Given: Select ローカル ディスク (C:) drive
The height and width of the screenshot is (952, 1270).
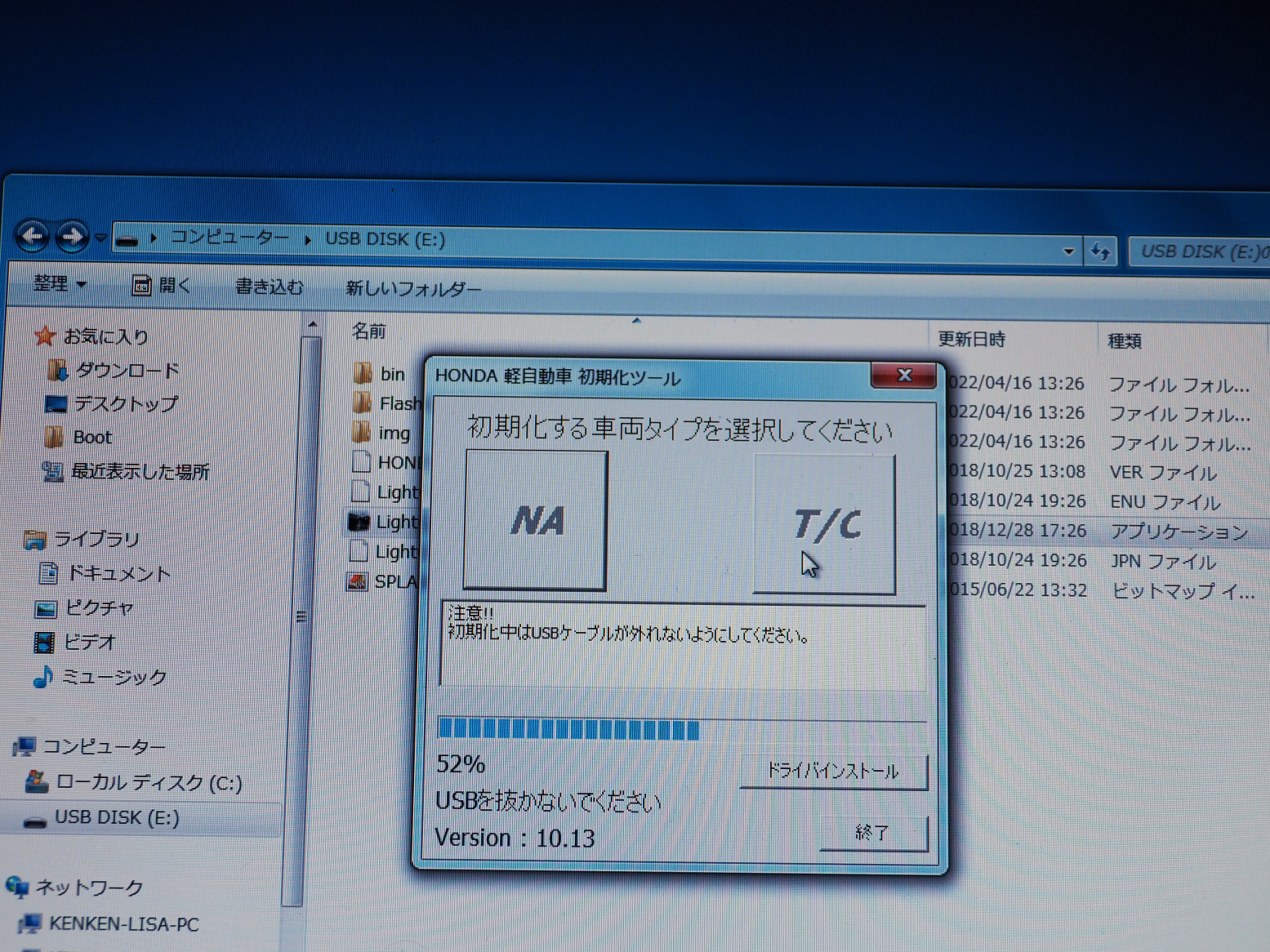Looking at the screenshot, I should [x=133, y=782].
